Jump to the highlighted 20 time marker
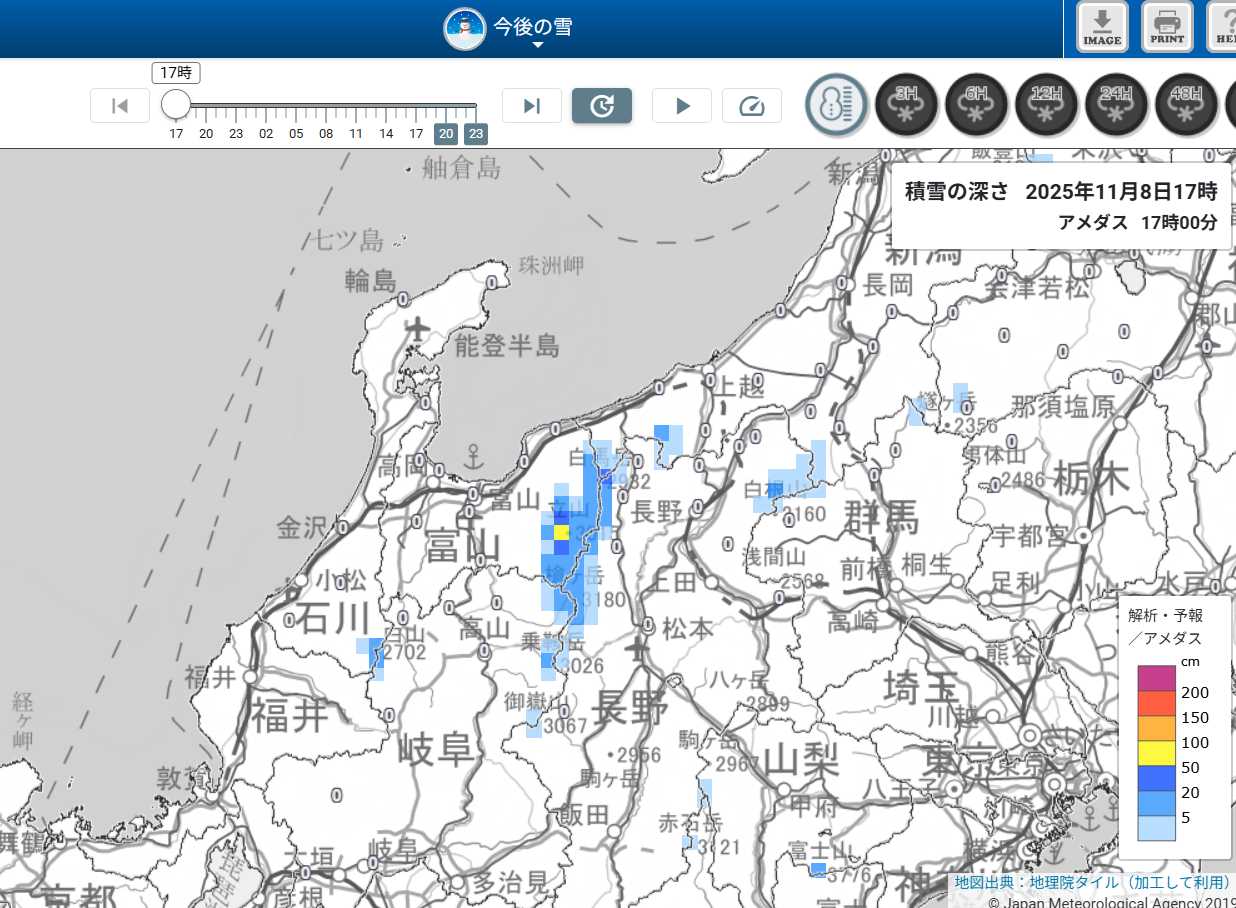Image resolution: width=1236 pixels, height=908 pixels. [446, 134]
